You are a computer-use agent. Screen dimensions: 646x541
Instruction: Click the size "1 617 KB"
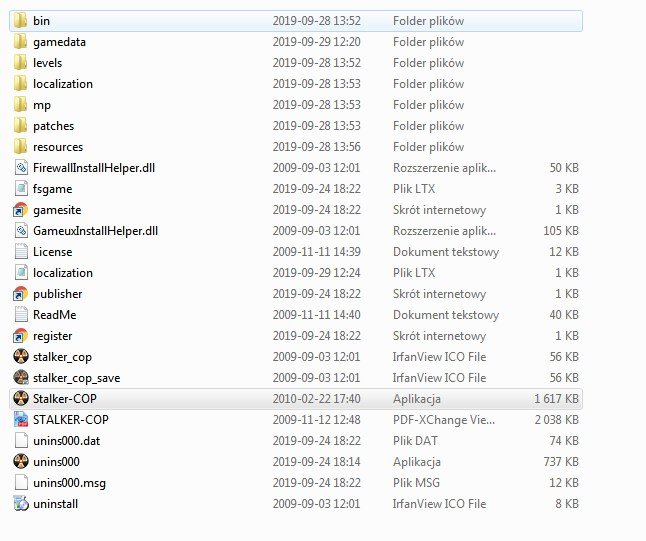click(x=556, y=398)
